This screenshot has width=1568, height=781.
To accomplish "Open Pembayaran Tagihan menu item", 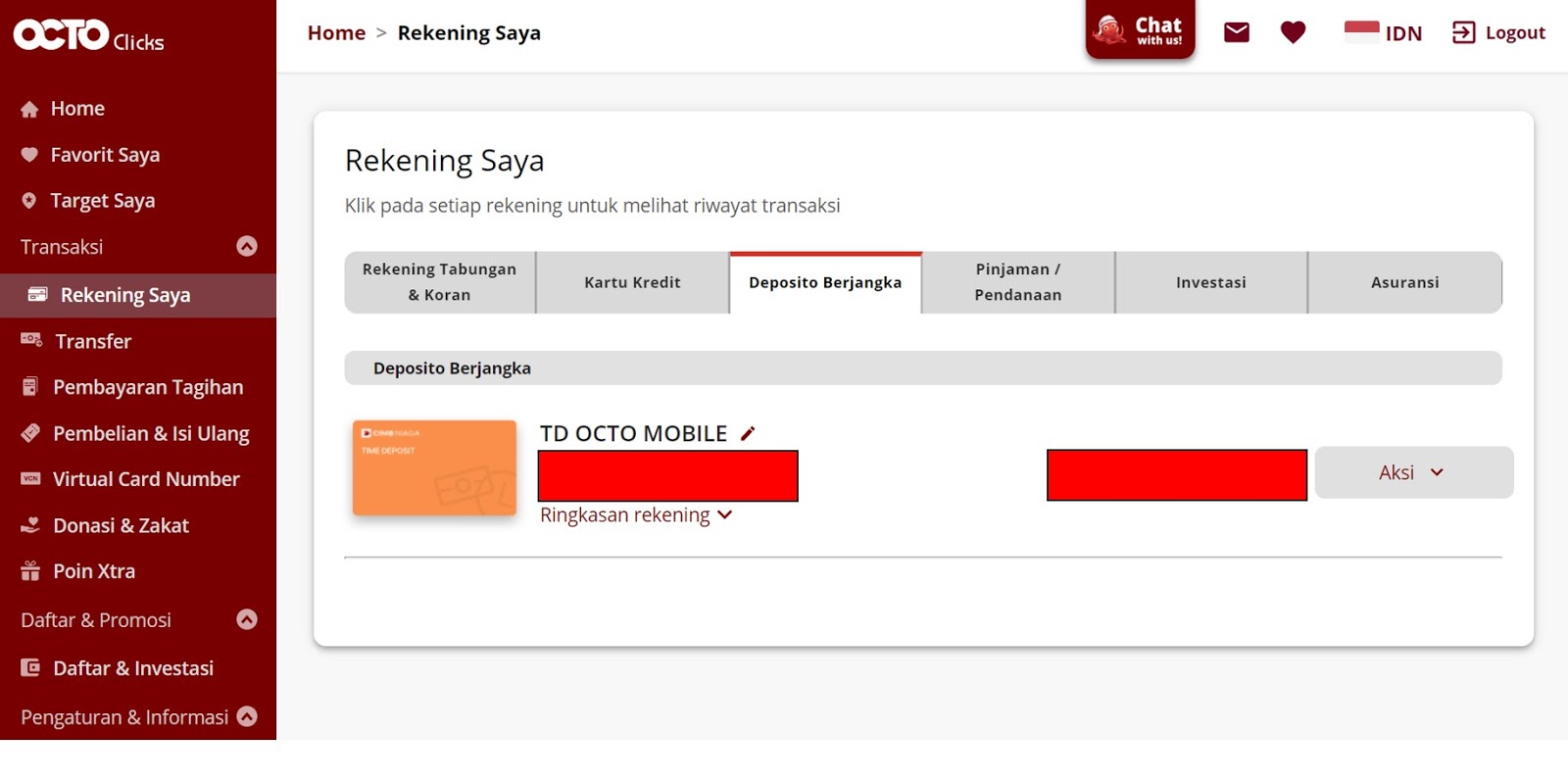I will pos(148,387).
